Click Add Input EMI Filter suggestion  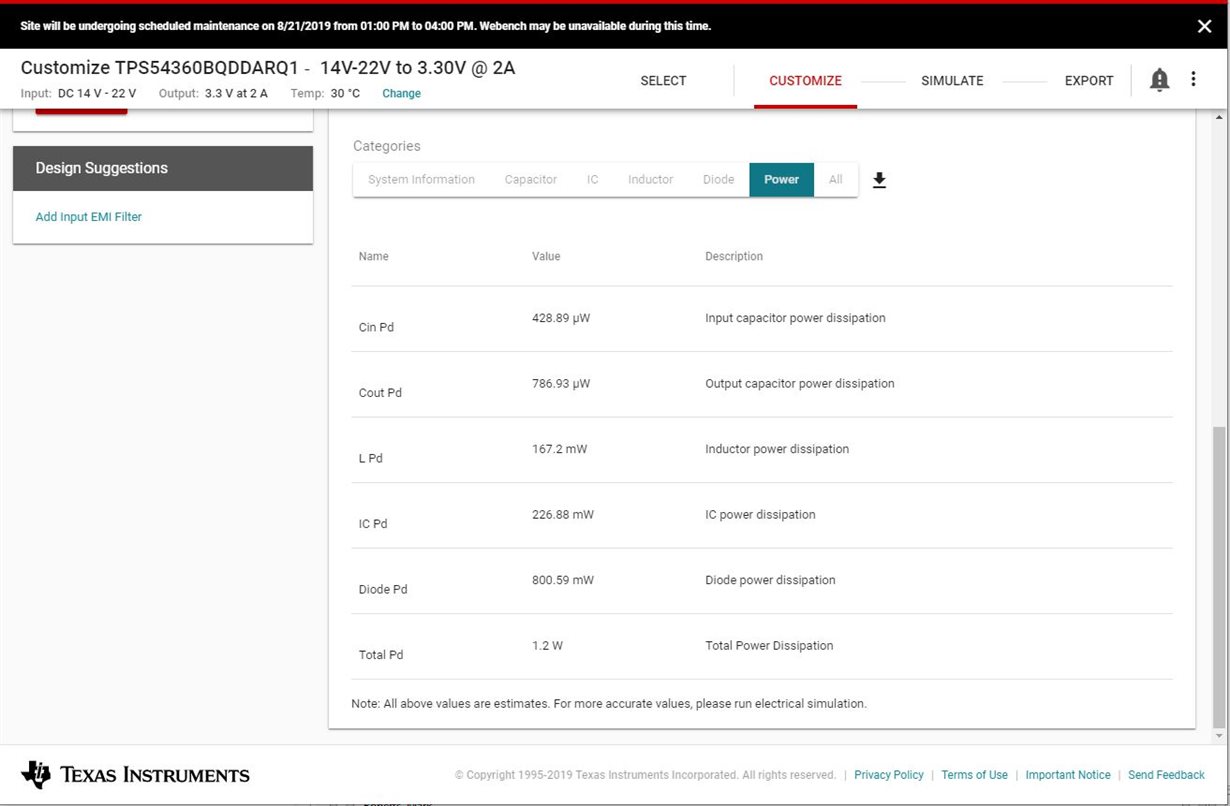point(89,217)
